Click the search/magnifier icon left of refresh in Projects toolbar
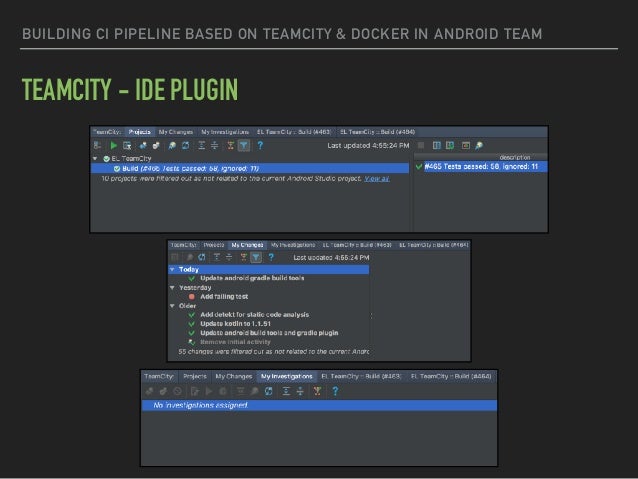Screen dimensions: 638x479 [172, 145]
